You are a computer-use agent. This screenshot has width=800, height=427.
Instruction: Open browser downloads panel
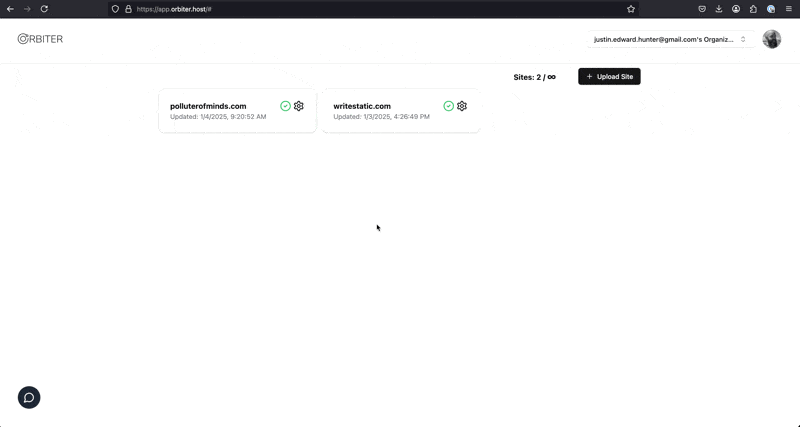(x=718, y=9)
